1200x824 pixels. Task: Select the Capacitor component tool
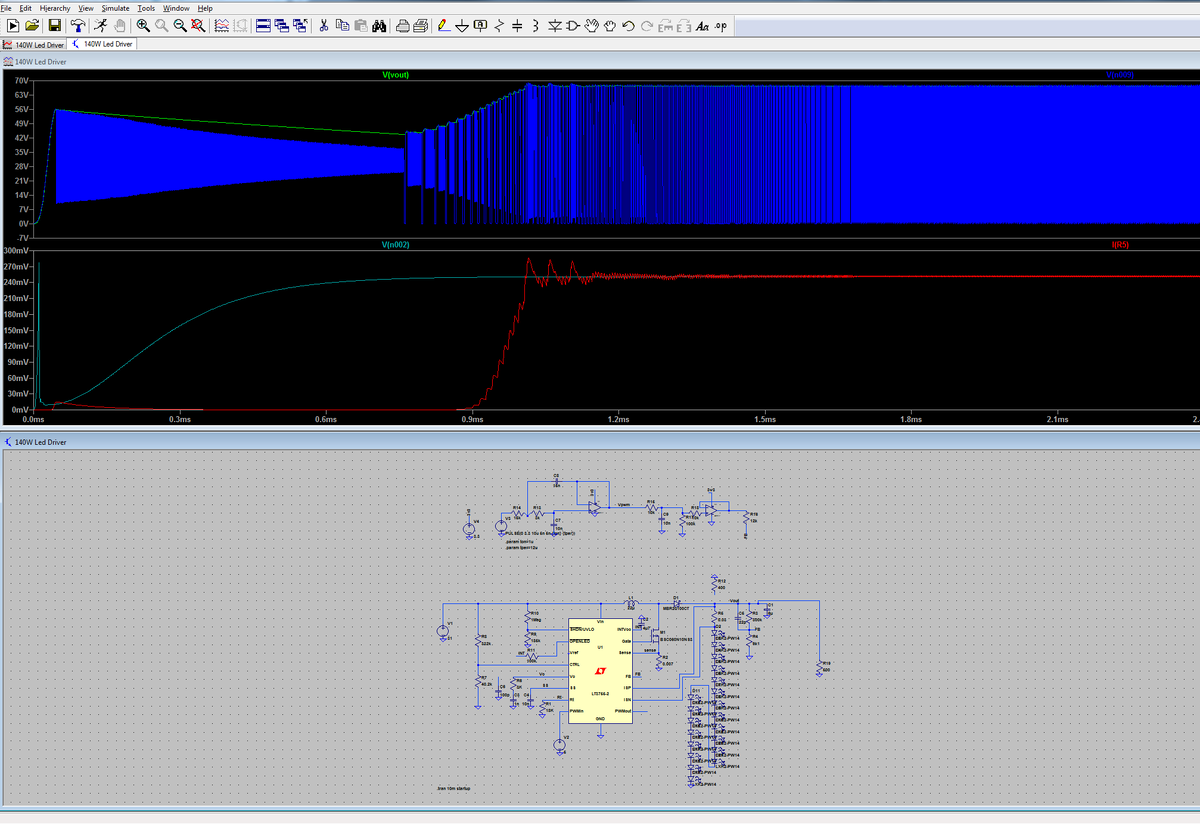pos(517,25)
